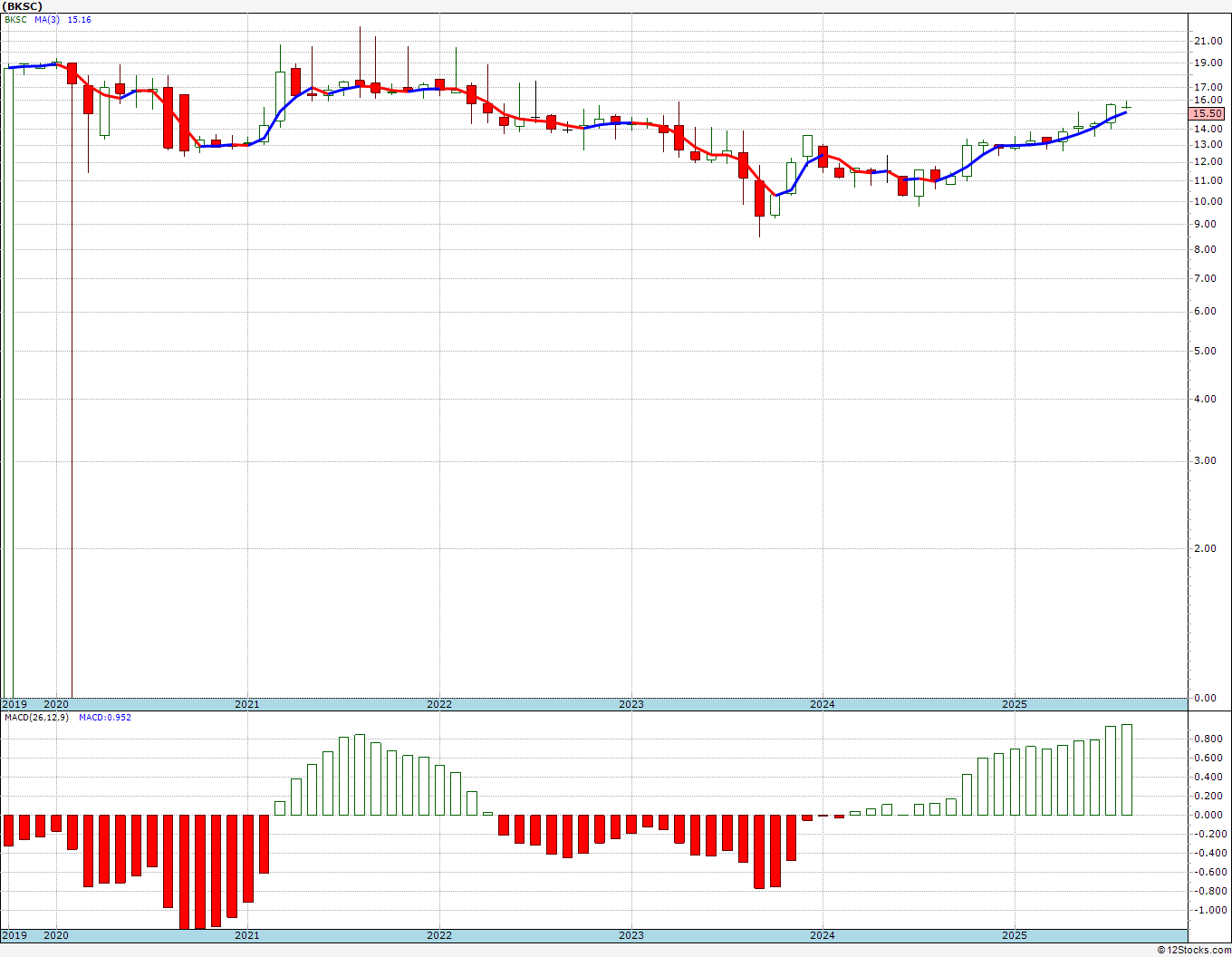The height and width of the screenshot is (957, 1232).
Task: Click the 19.00 price axis label
Action: [1208, 63]
